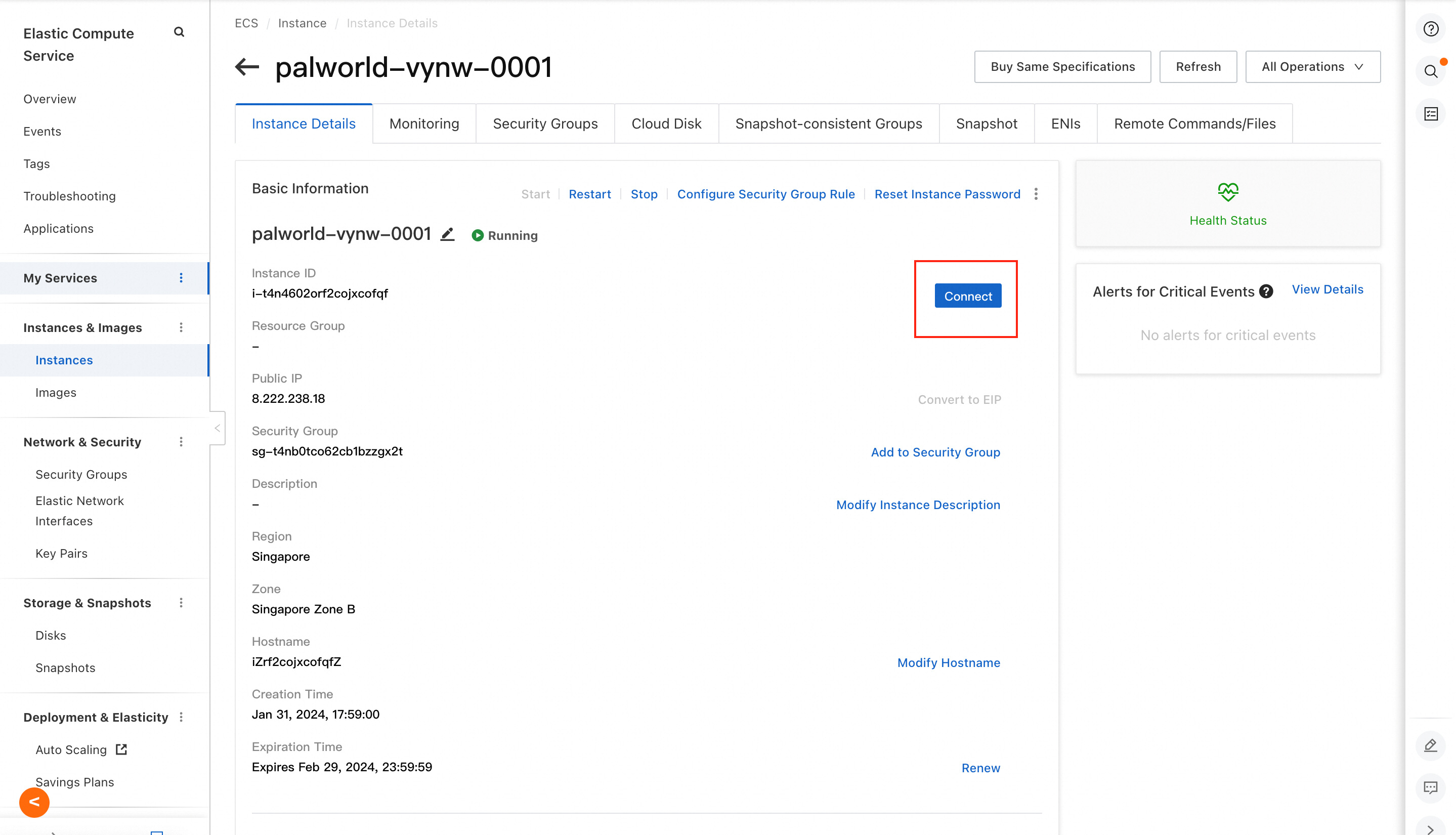Viewport: 1456px width, 835px height.
Task: Open My Services three-dot options
Action: (181, 277)
